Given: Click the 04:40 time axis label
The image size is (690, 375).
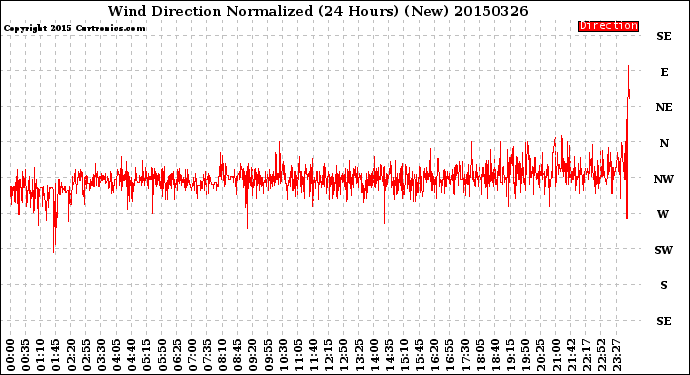Looking at the screenshot, I should [132, 355].
